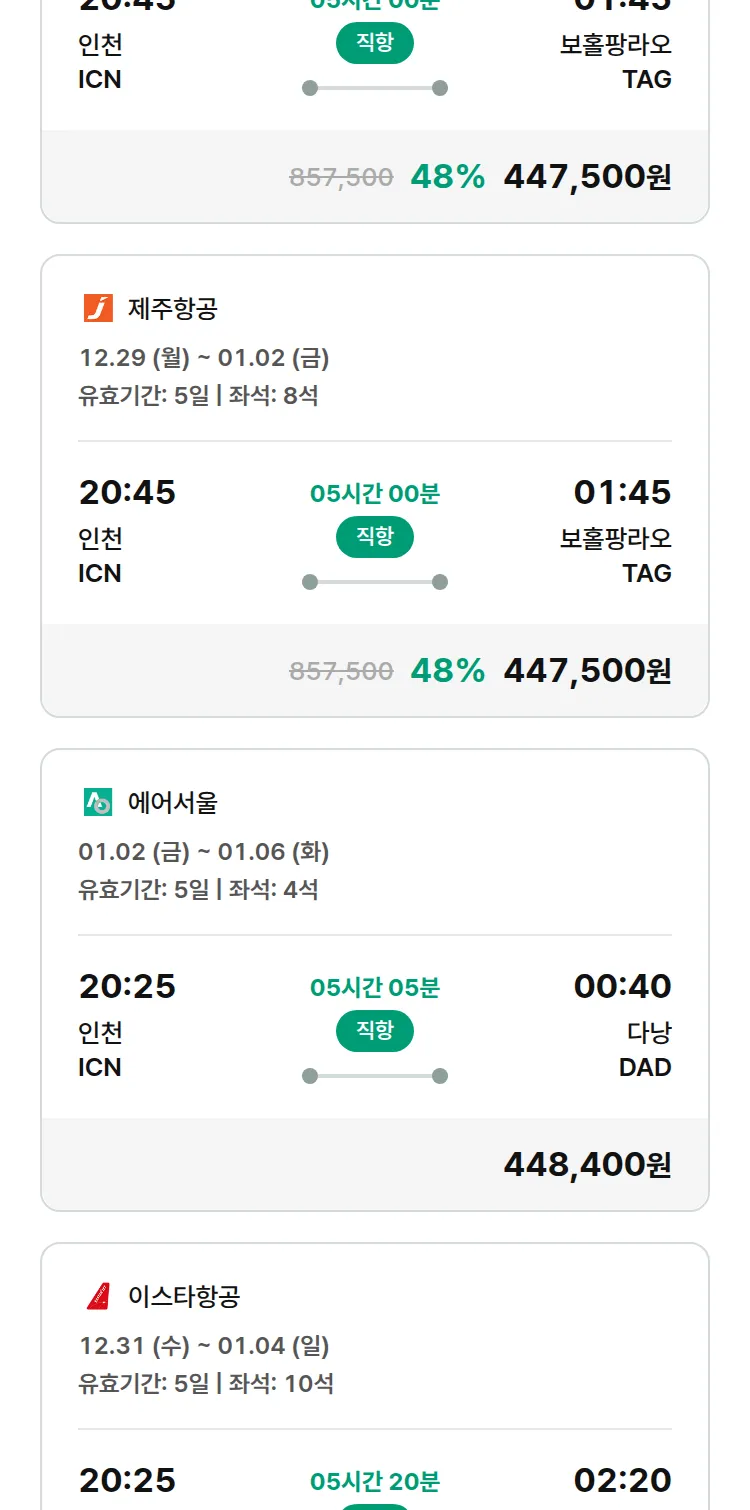Click the date range 12.31 (수) ~ 01.04 (일)
This screenshot has height=1510, width=750.
tap(204, 1346)
